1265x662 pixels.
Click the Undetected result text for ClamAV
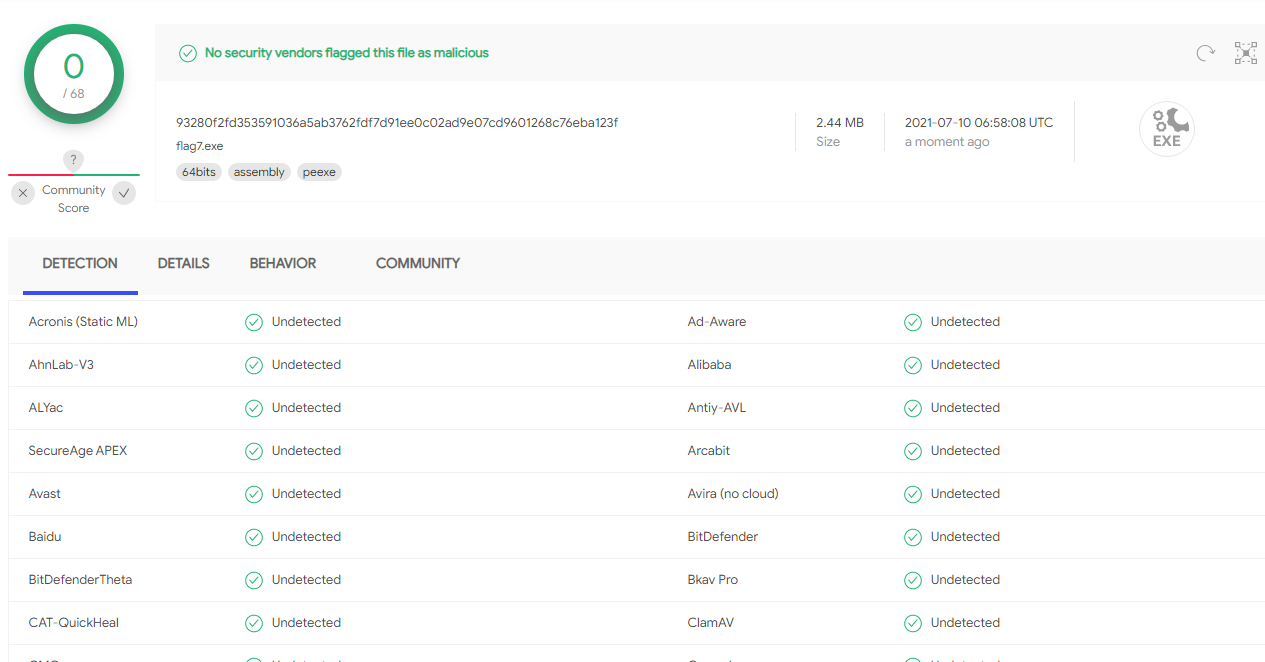[x=965, y=623]
